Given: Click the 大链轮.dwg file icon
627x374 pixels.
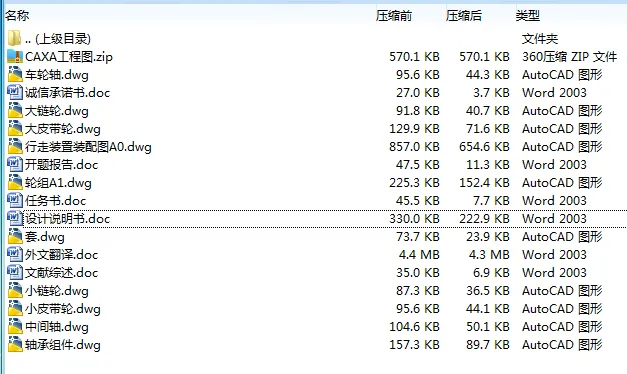Looking at the screenshot, I should pos(15,110).
